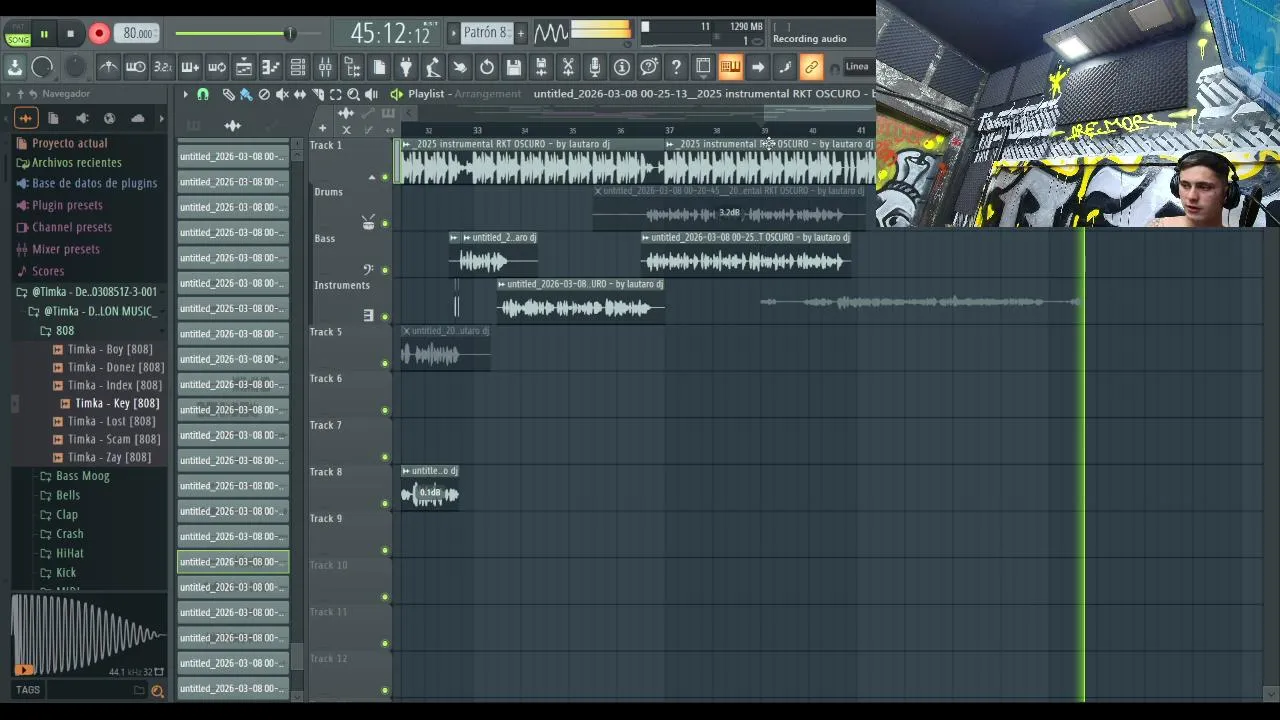The height and width of the screenshot is (720, 1280).
Task: Select the slice tool in Playlist toolbar
Action: 318,94
